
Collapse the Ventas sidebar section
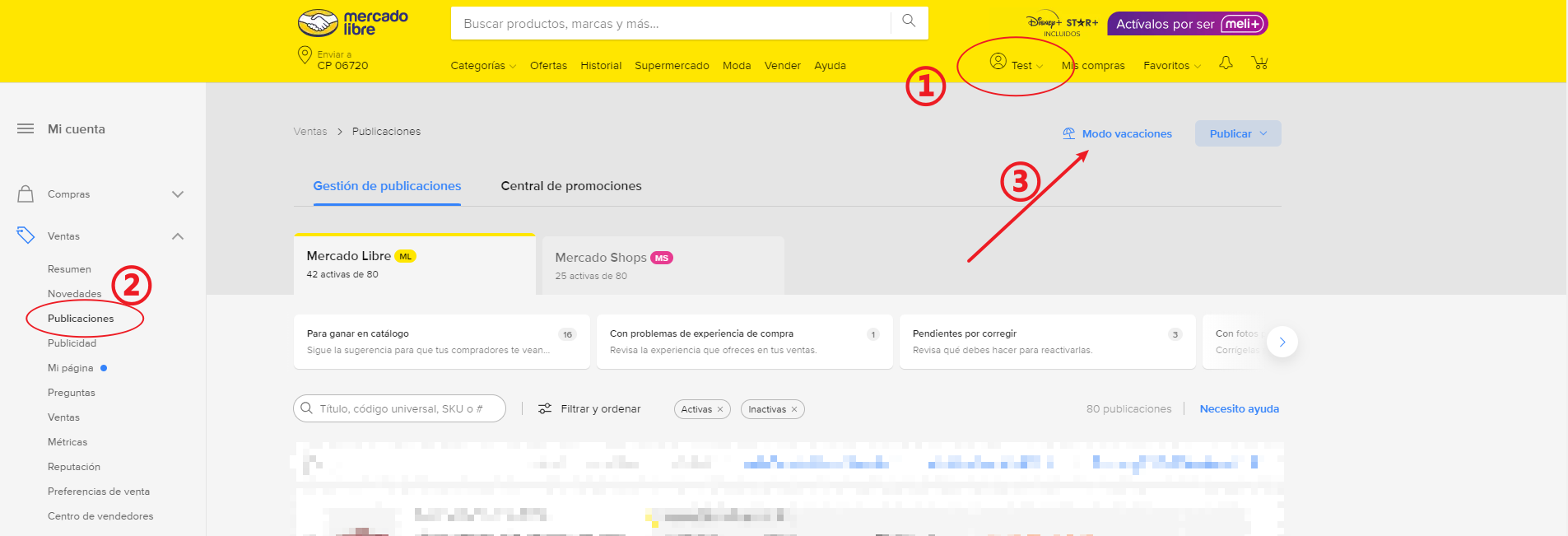[x=178, y=236]
